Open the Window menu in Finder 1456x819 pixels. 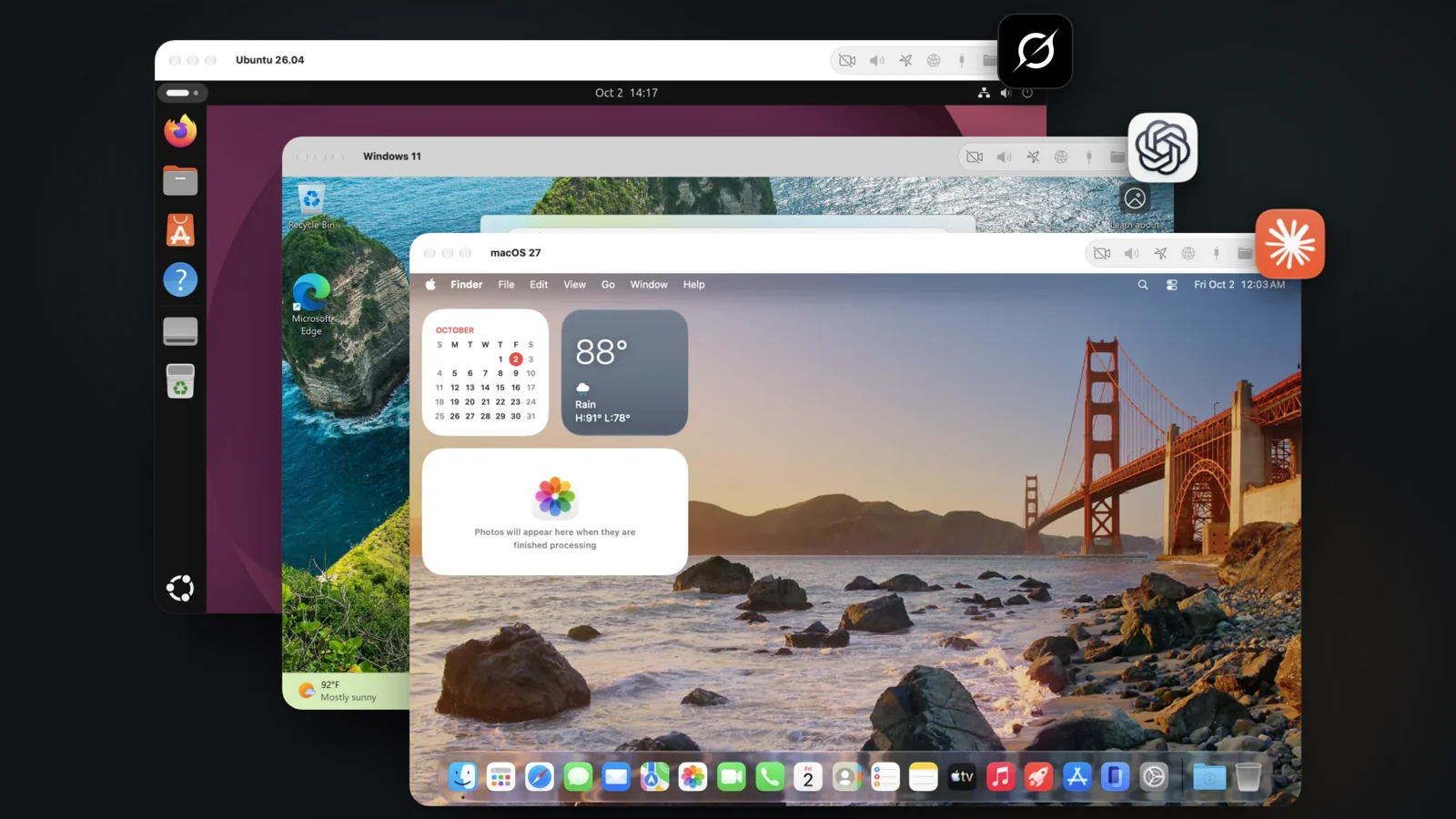[649, 285]
